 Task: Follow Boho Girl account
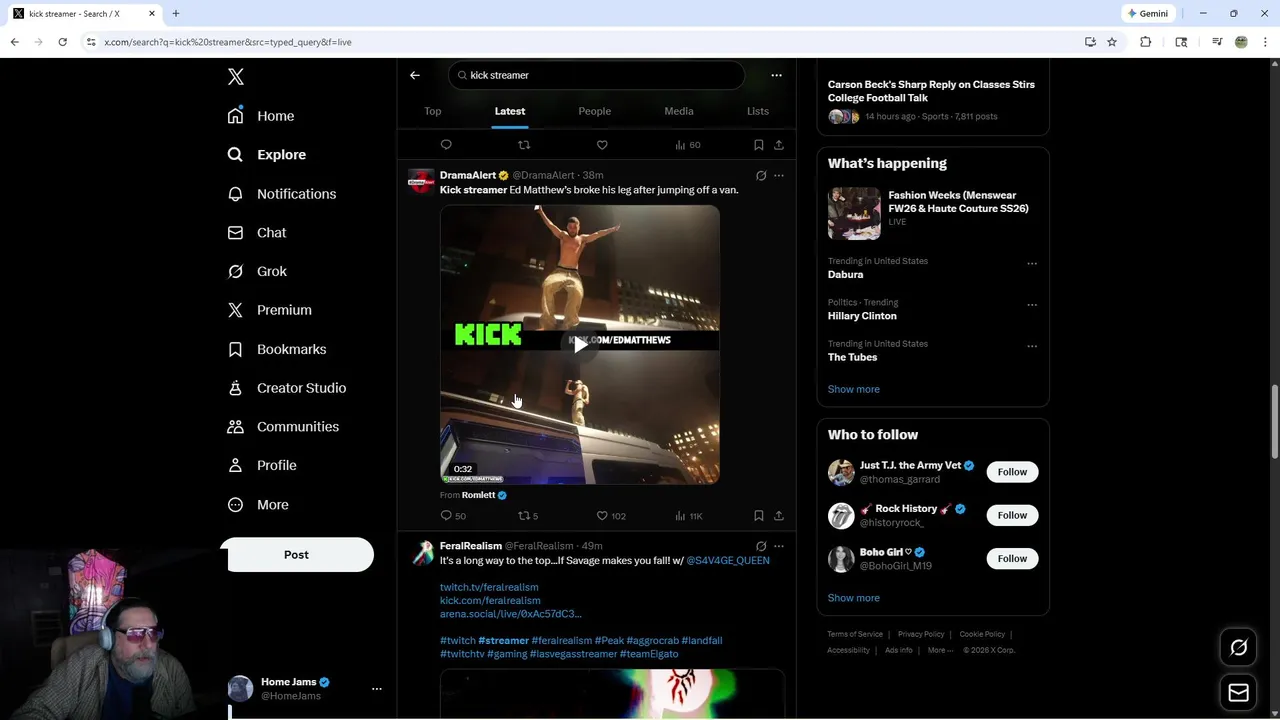1012,559
